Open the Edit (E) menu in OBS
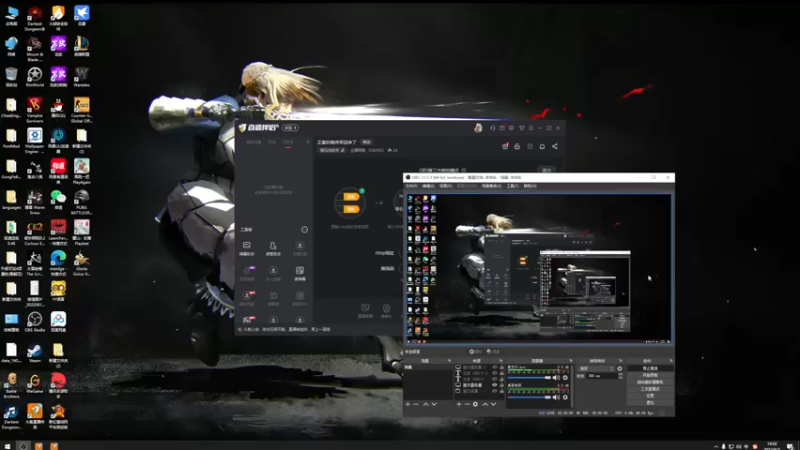800x450 pixels. (429, 186)
